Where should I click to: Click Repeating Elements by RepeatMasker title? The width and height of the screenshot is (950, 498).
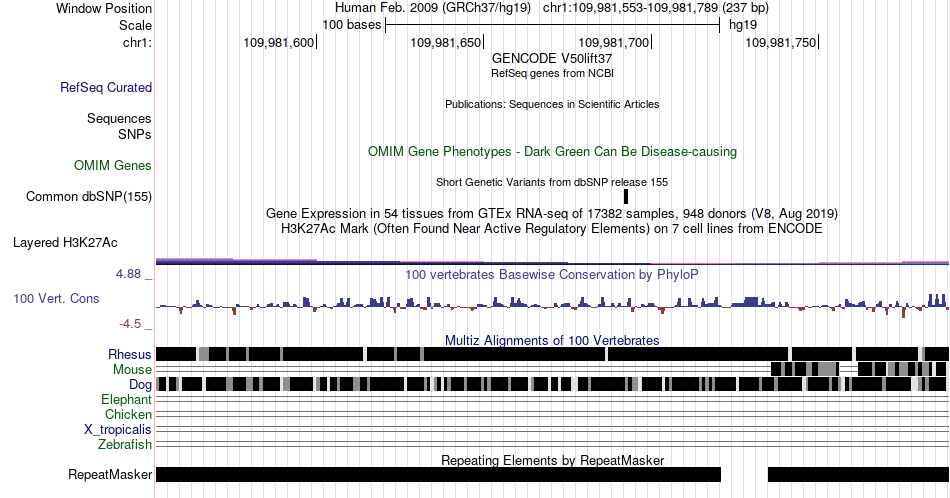pyautogui.click(x=552, y=460)
